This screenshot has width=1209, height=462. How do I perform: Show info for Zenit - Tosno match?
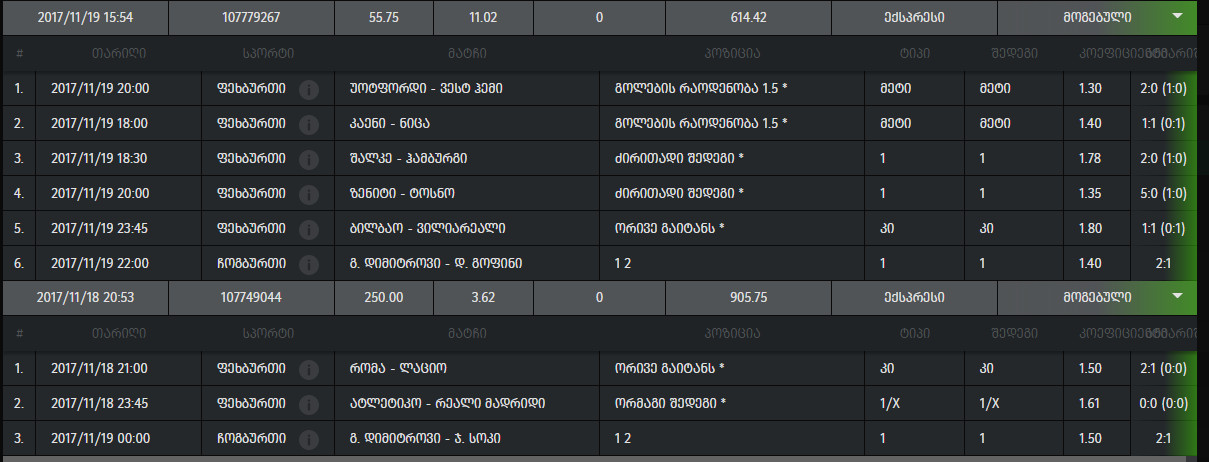coord(309,194)
